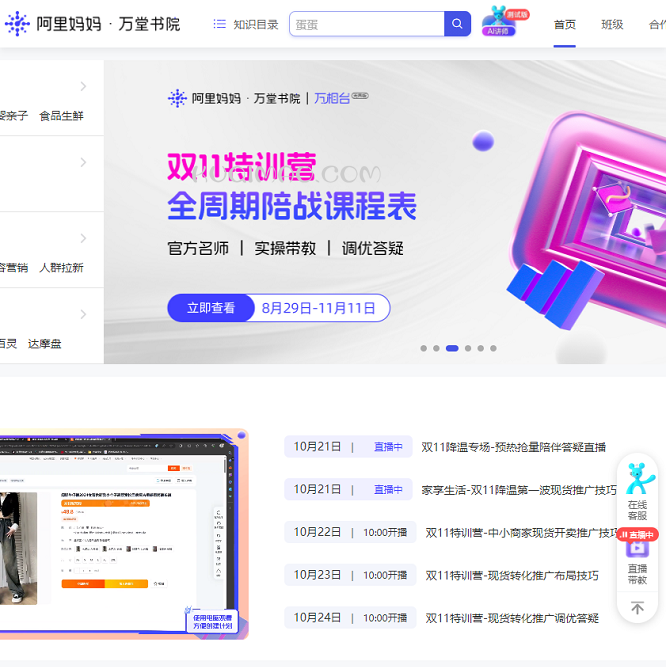
Task: Go to second carousel slide dot
Action: click(436, 348)
